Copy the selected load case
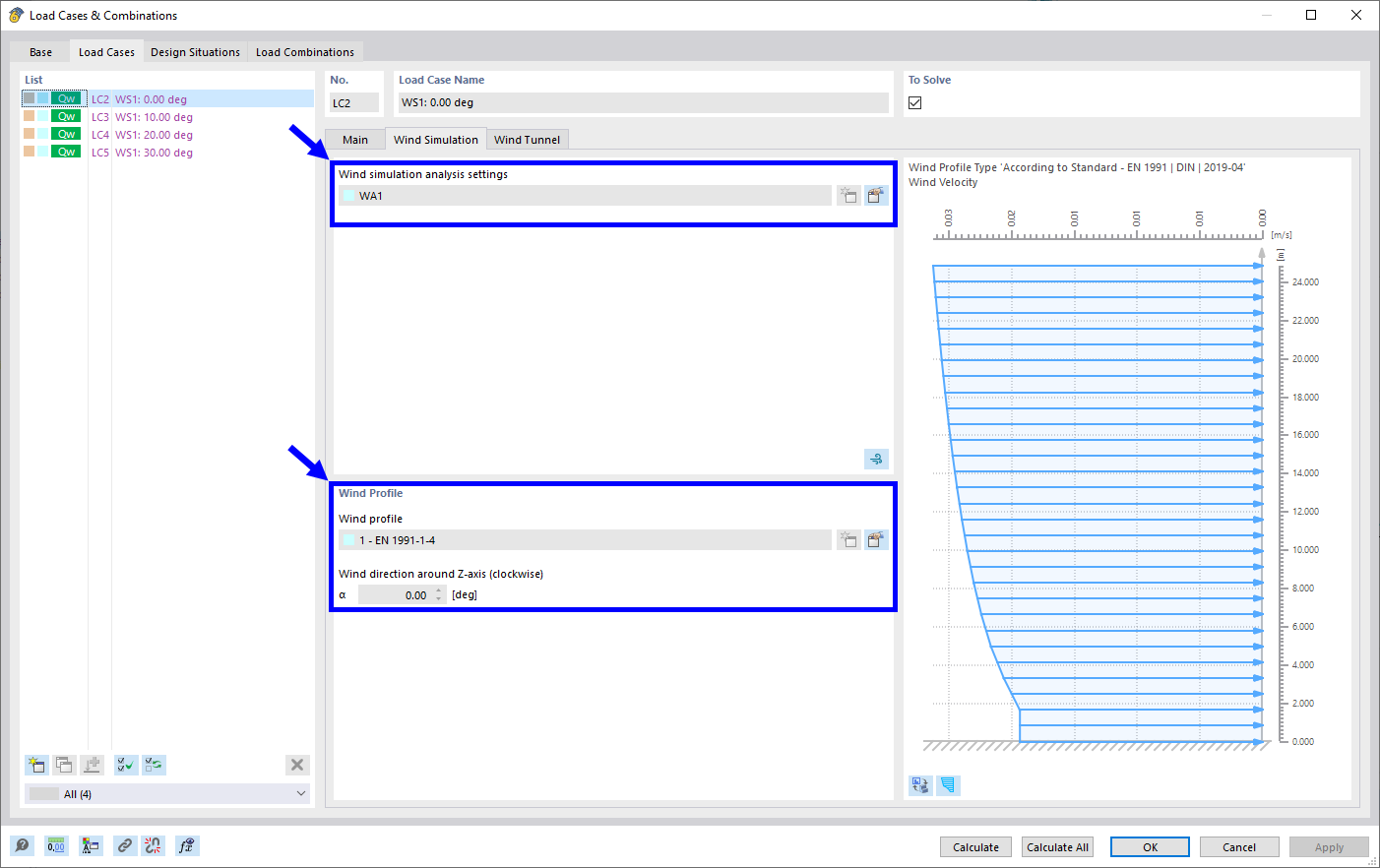Screen dimensions: 1380x868 (x=64, y=765)
